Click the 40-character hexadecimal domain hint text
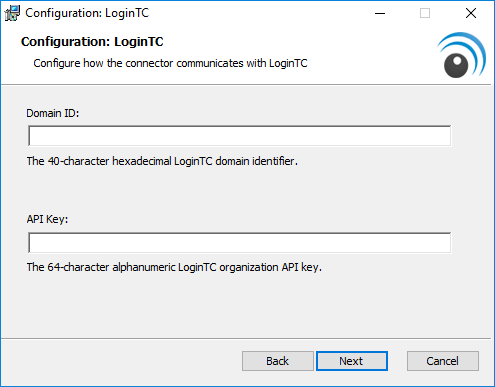Viewport: 495px width, 387px height. point(162,161)
